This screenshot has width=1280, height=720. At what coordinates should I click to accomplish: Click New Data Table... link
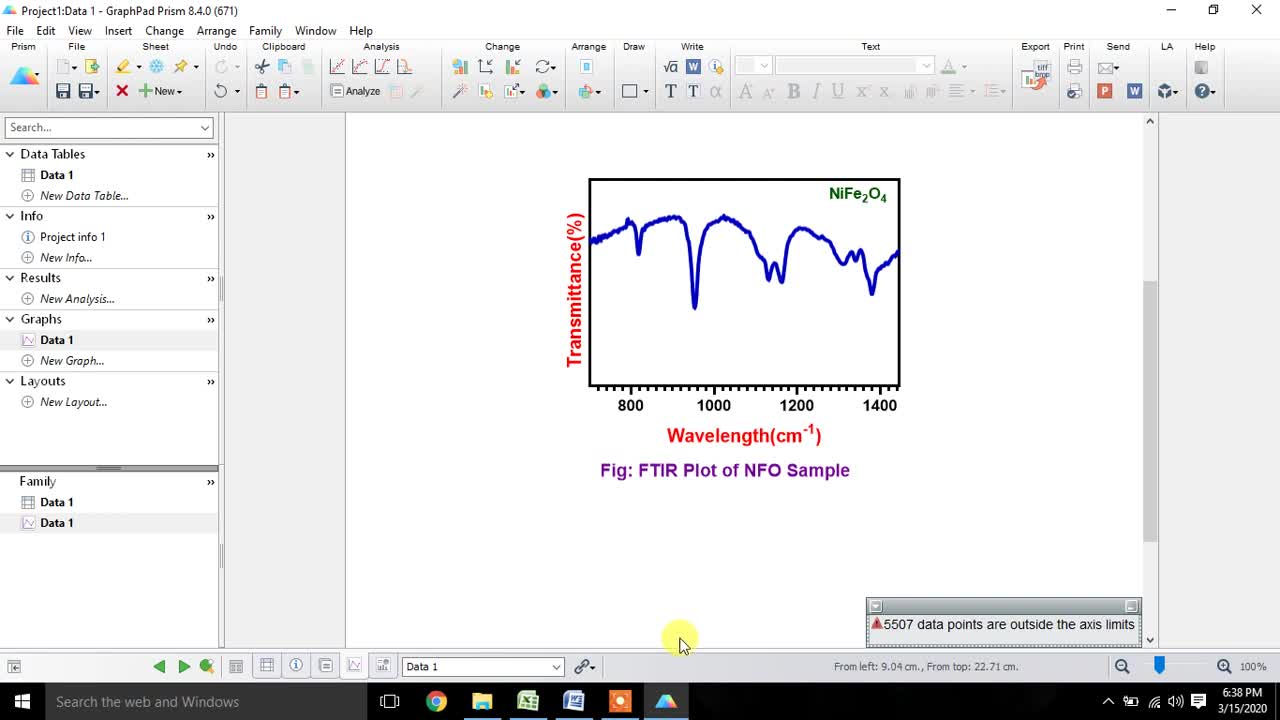click(x=84, y=196)
